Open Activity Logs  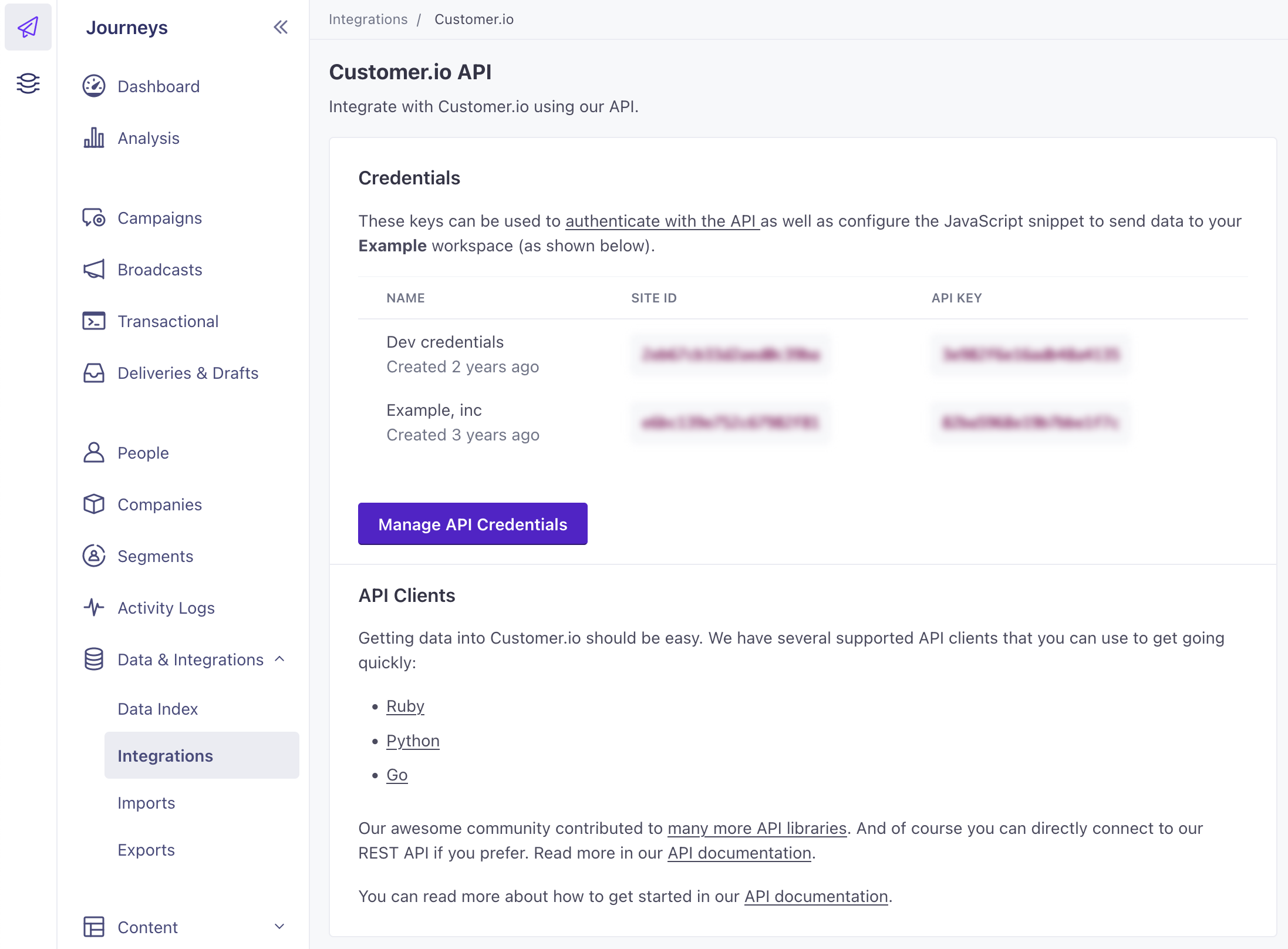(166, 608)
